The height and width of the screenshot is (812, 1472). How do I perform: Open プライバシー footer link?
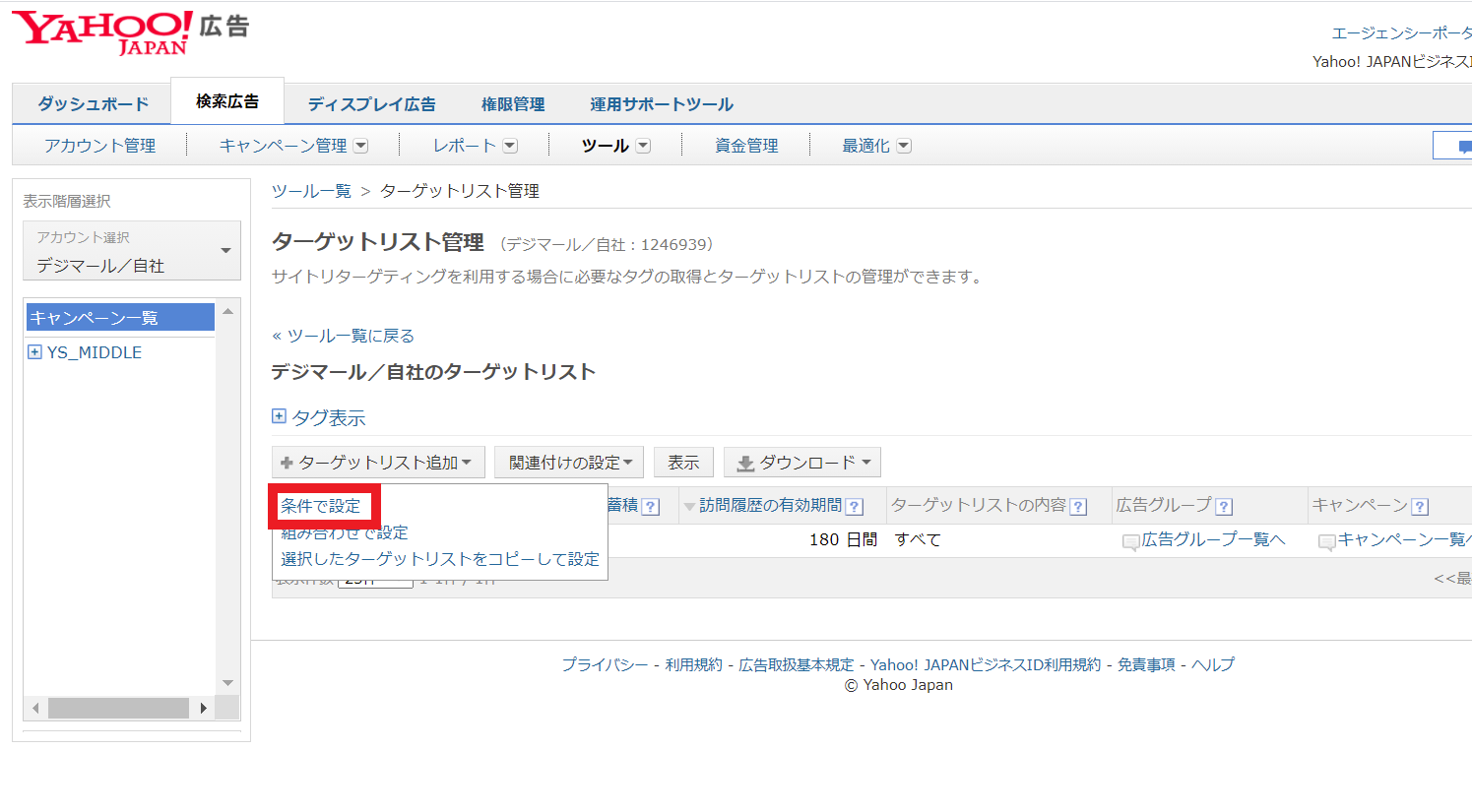click(x=605, y=664)
